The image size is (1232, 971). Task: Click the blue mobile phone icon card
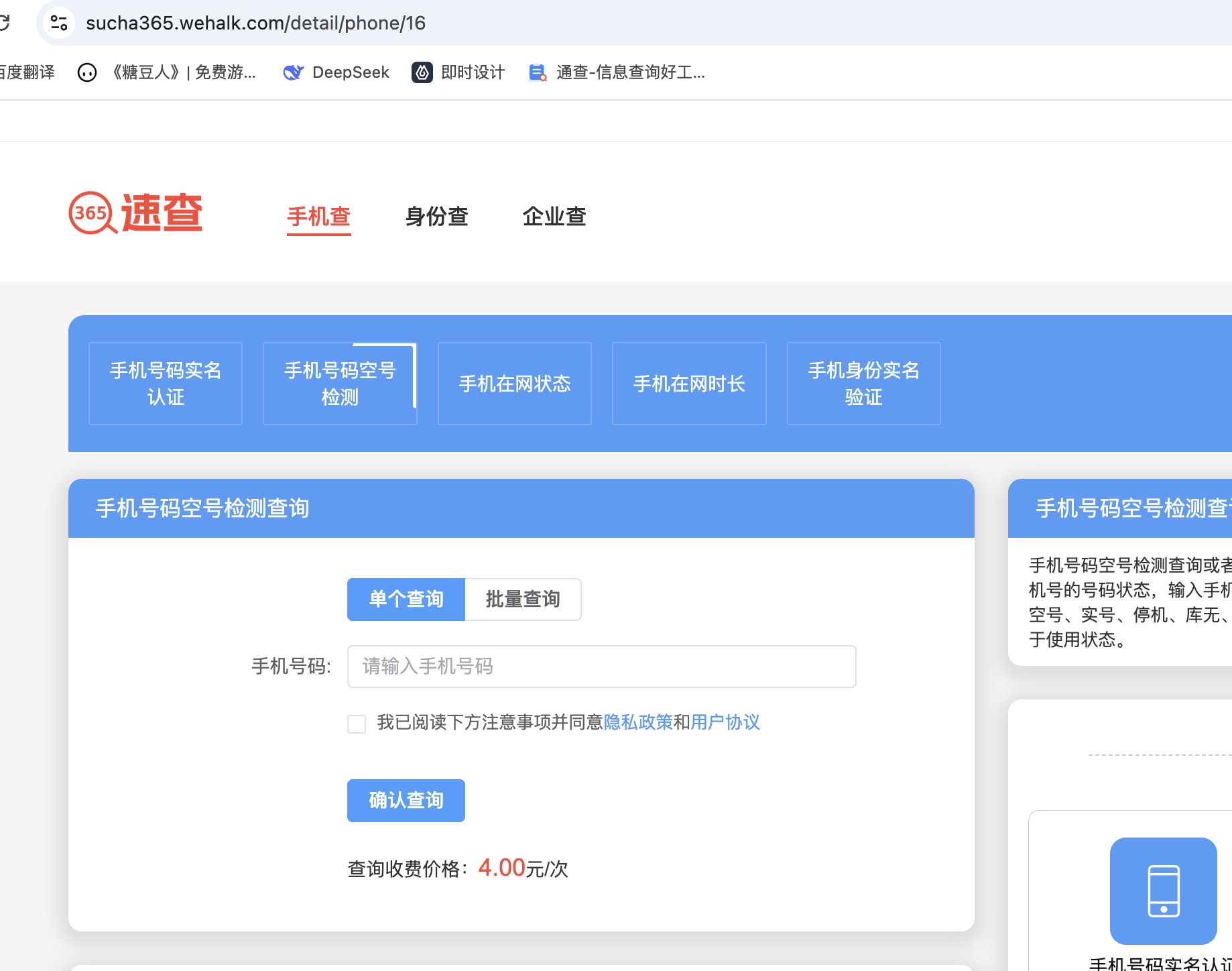coord(1163,891)
